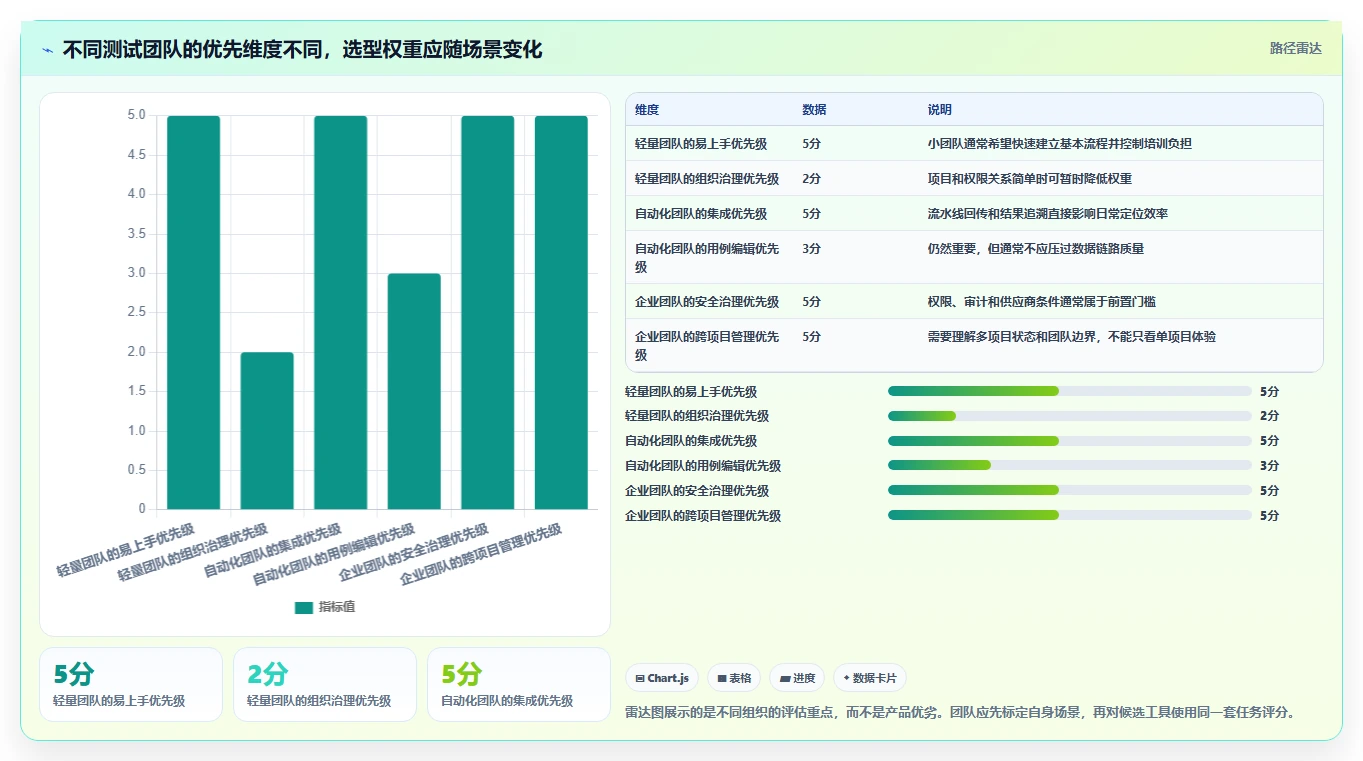Click progress bar for 轻量团队的易上手优先级

point(1070,391)
